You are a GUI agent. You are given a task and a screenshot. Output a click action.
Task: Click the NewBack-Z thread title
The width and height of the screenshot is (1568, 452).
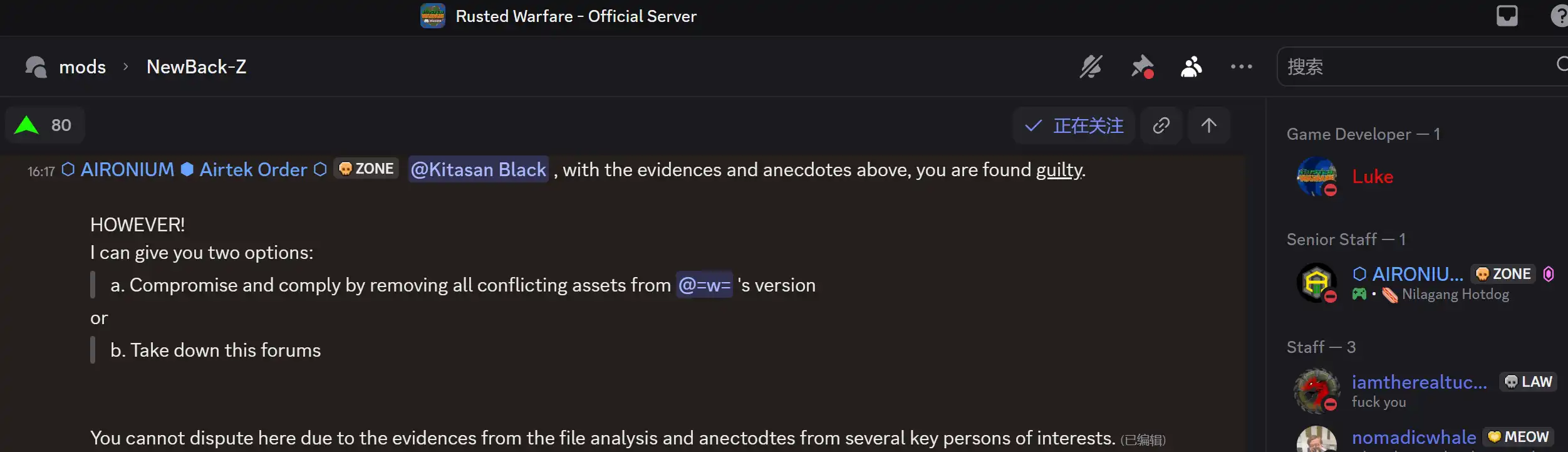(x=196, y=66)
